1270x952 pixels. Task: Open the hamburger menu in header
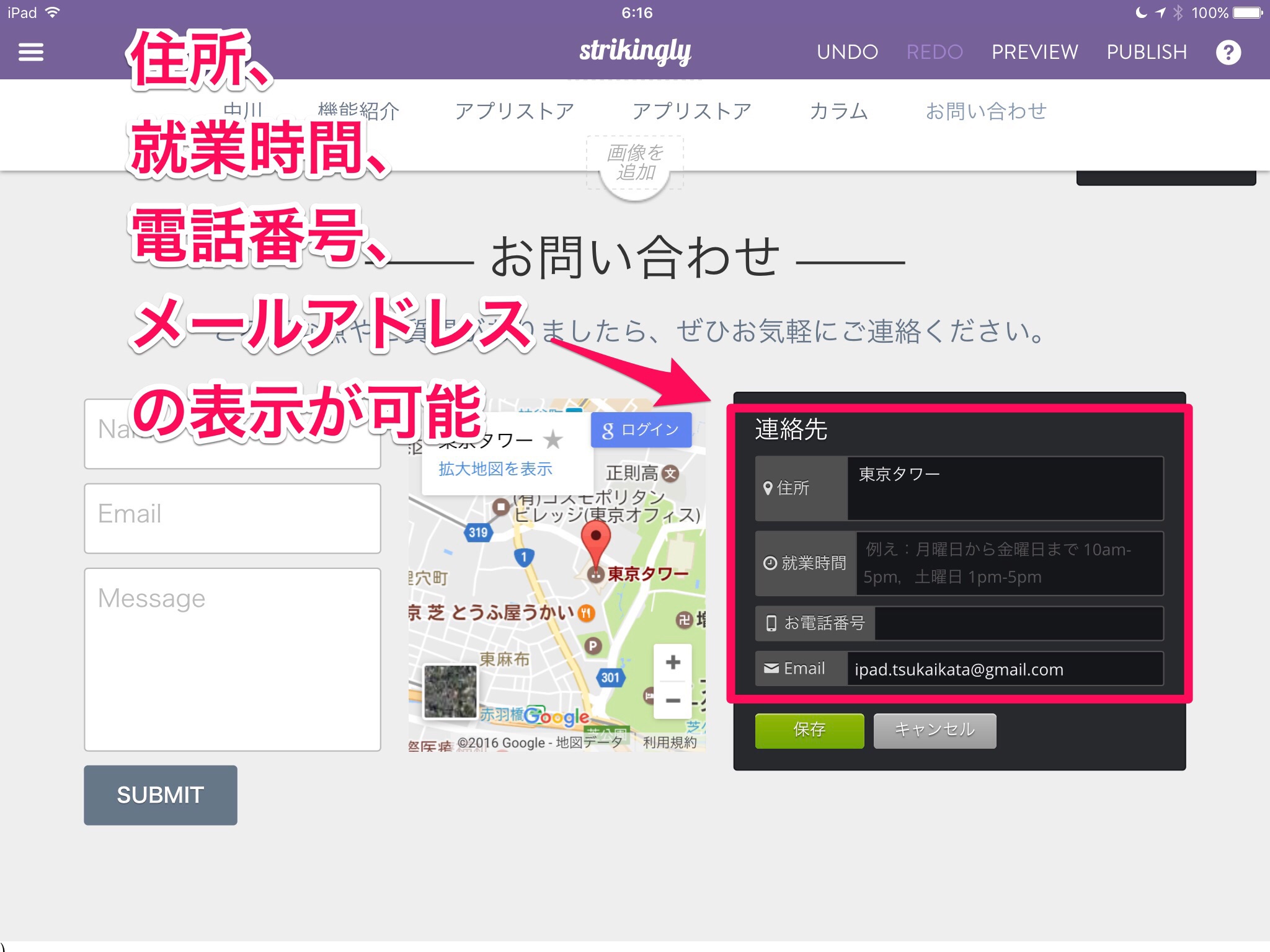click(x=31, y=52)
